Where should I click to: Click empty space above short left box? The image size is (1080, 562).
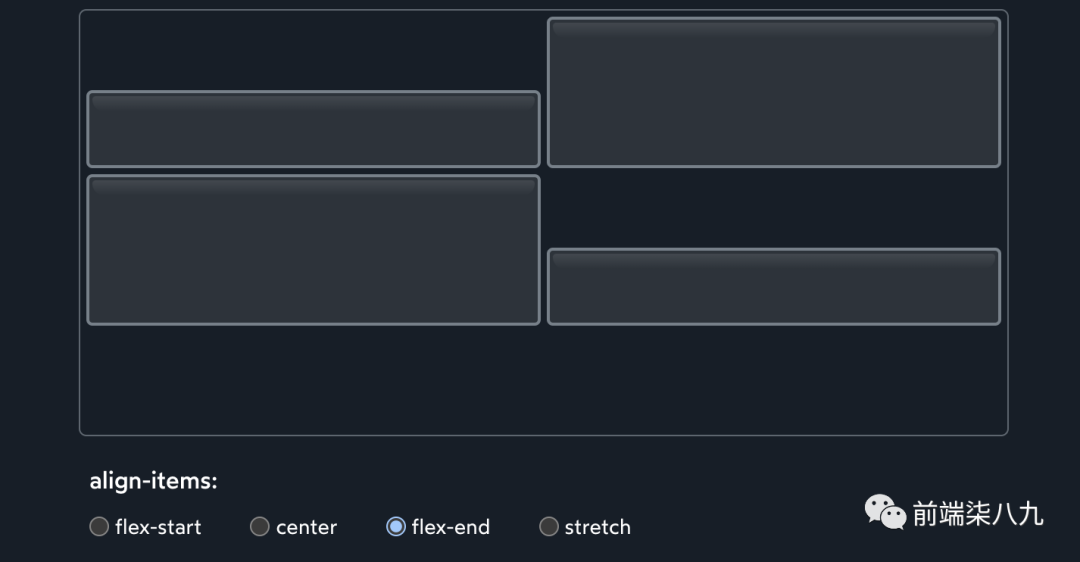(x=313, y=52)
